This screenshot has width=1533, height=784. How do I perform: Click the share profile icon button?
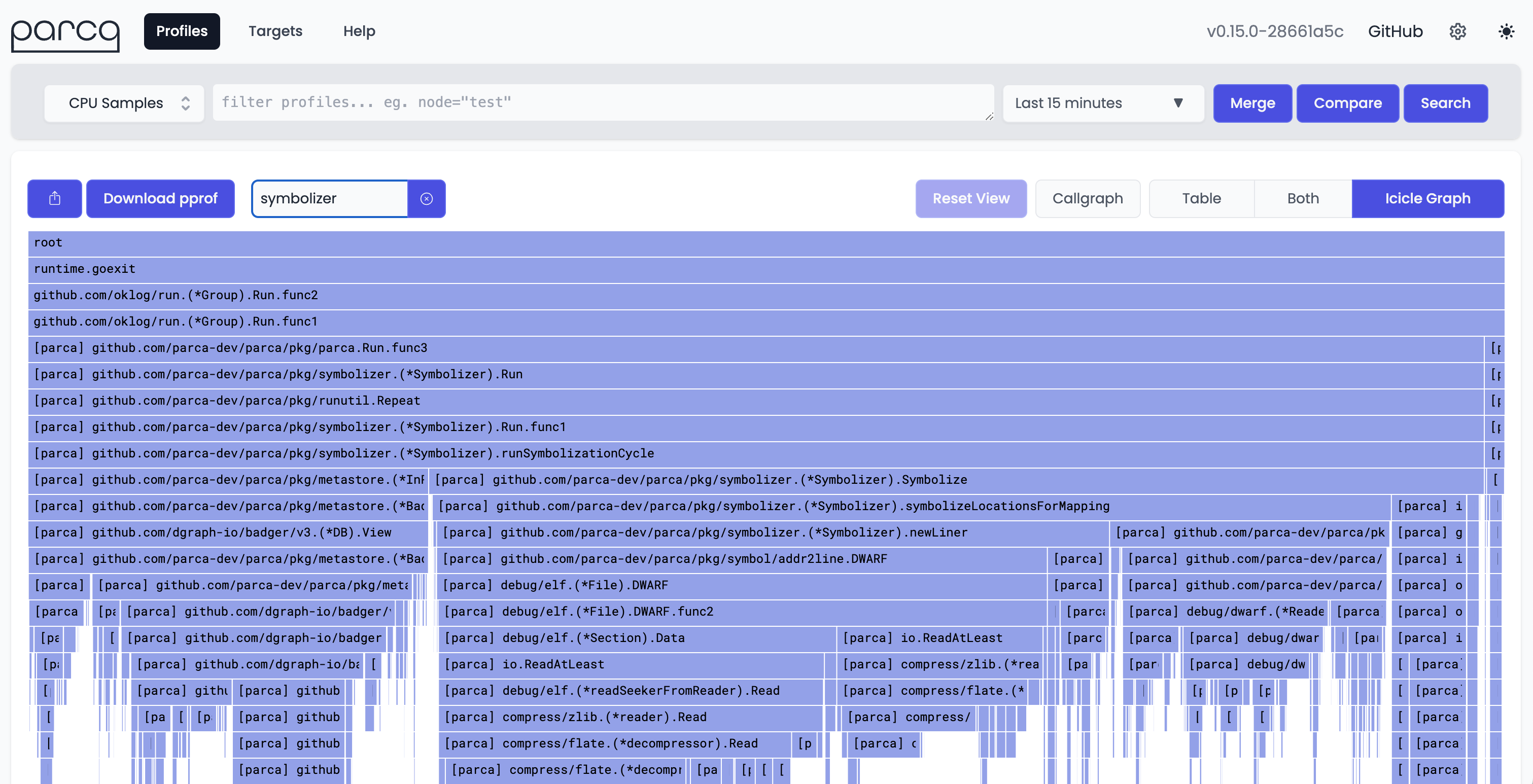pos(55,199)
